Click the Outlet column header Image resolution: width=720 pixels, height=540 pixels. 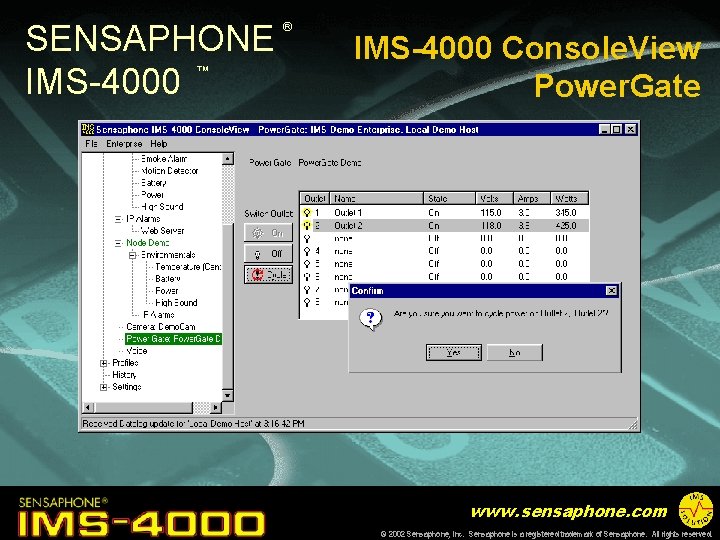[x=315, y=198]
